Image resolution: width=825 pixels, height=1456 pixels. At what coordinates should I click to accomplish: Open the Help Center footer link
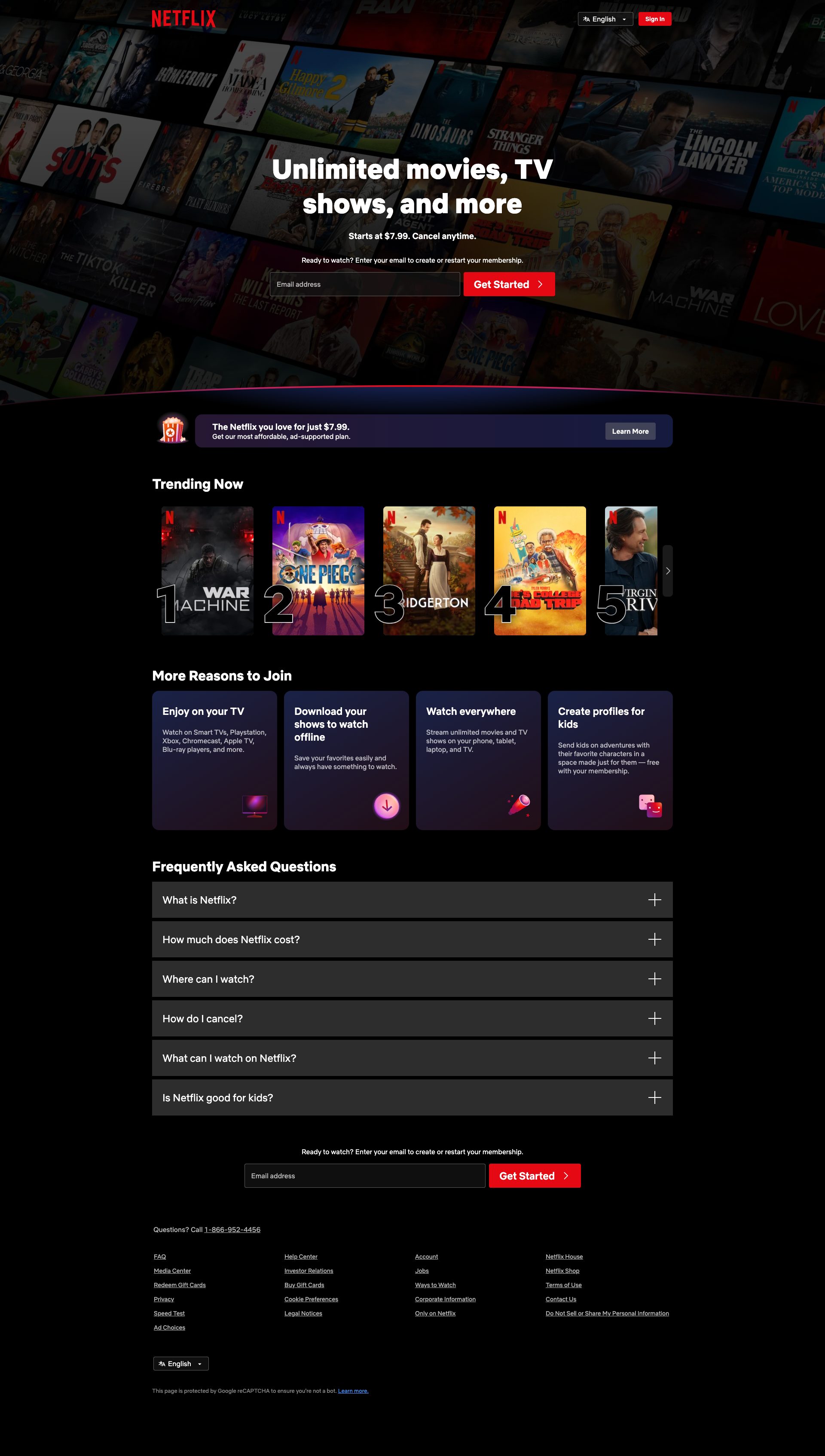(301, 1256)
